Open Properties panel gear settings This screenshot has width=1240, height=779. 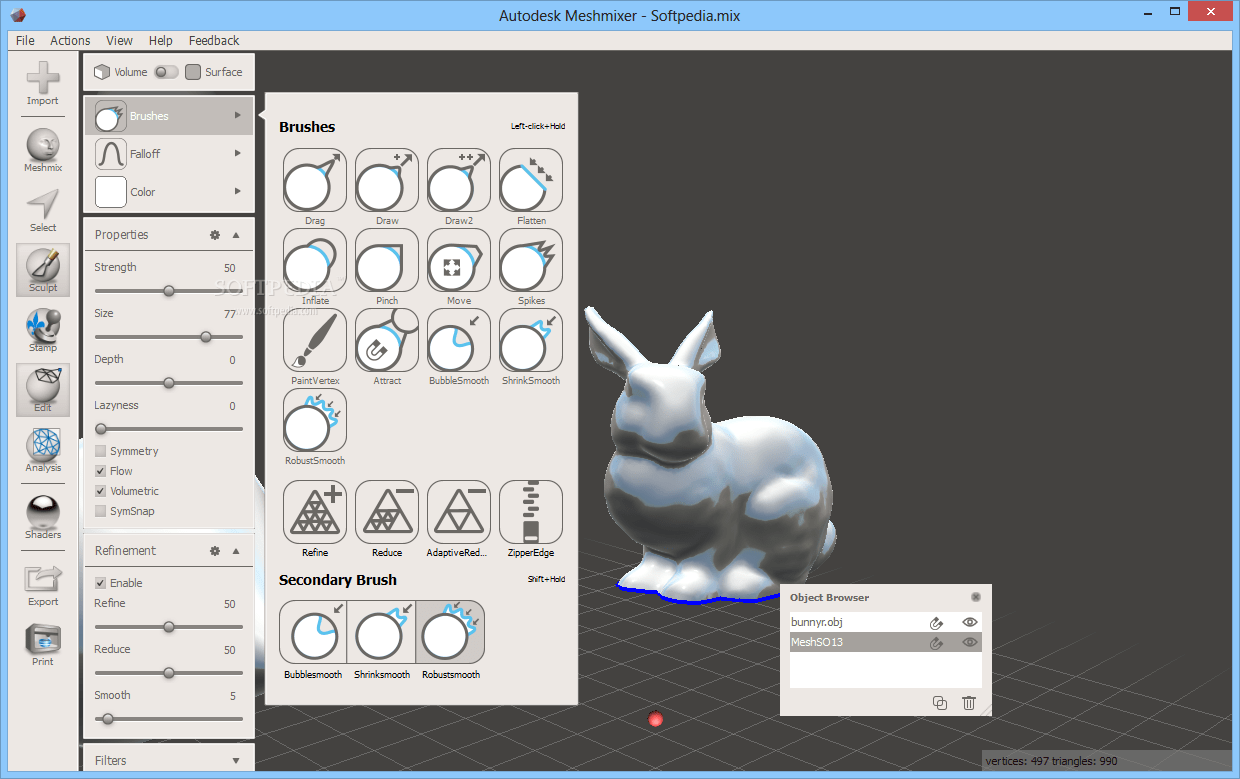(214, 235)
